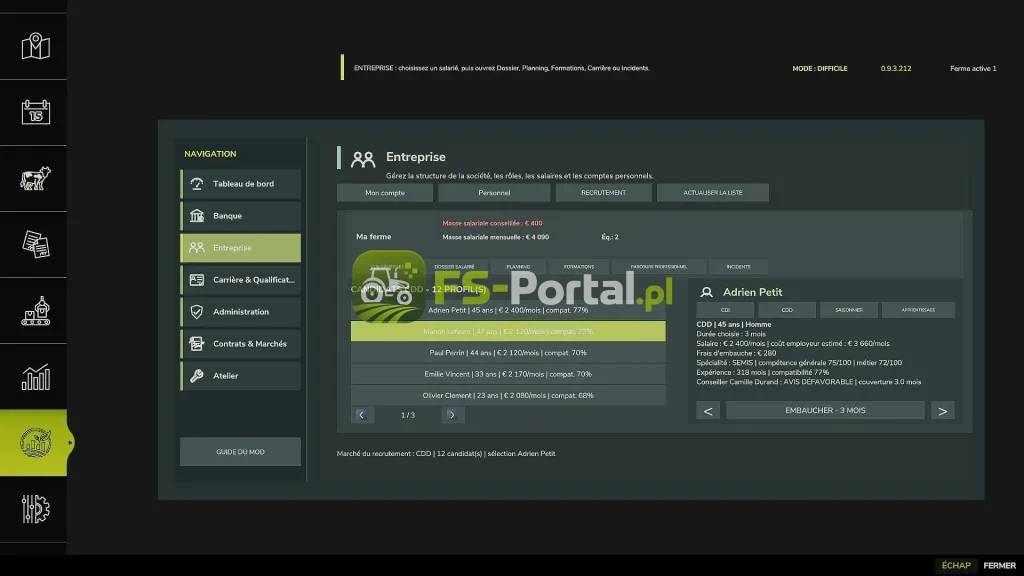The image size is (1024, 576).
Task: Open the calendar page icon
Action: click(35, 112)
